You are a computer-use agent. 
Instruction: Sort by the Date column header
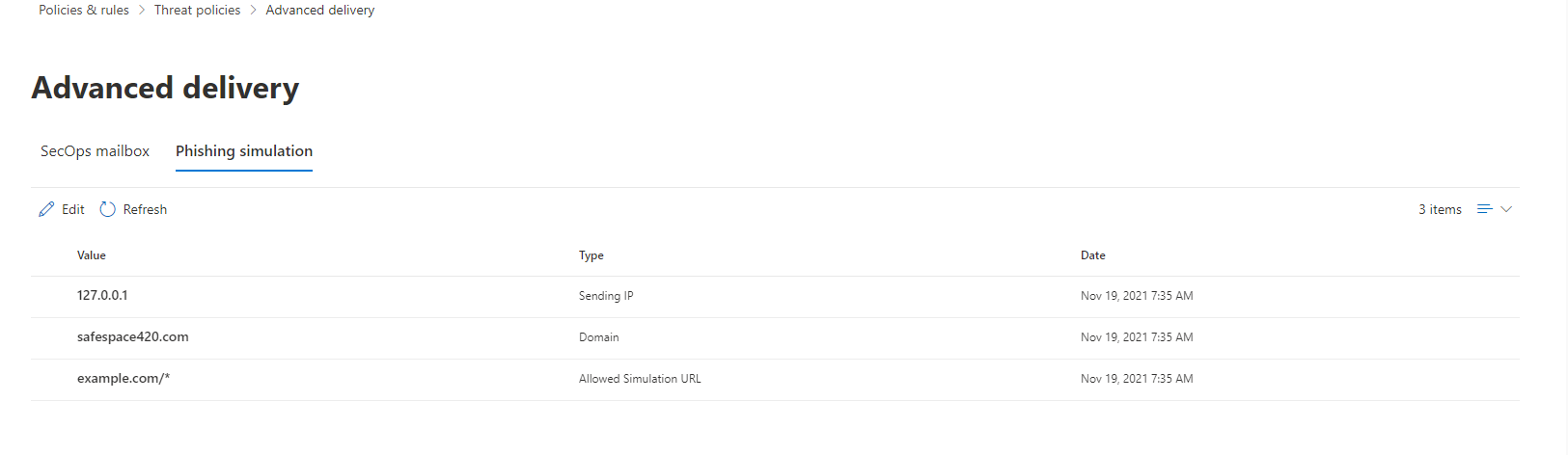click(1093, 255)
